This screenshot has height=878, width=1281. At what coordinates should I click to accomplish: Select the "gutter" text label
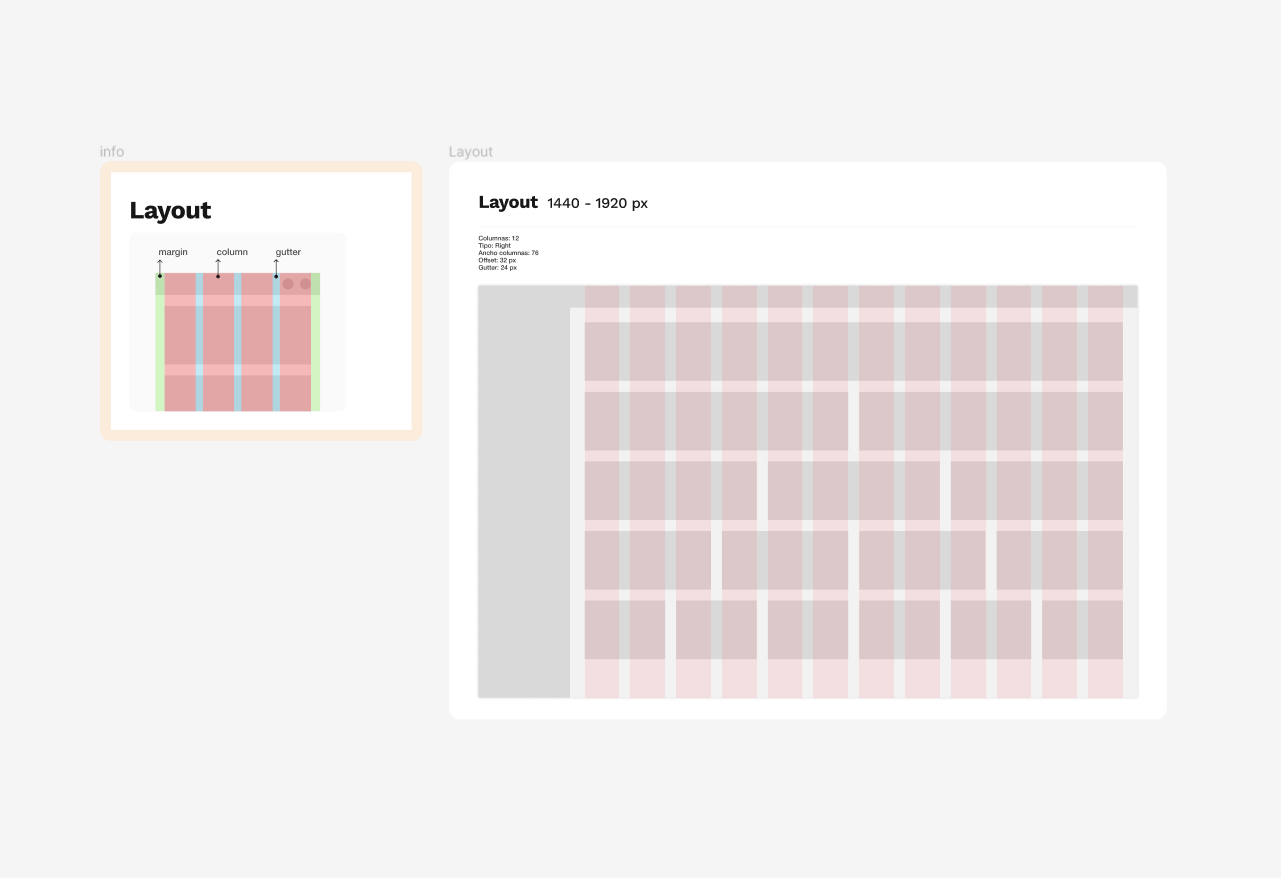pyautogui.click(x=288, y=252)
